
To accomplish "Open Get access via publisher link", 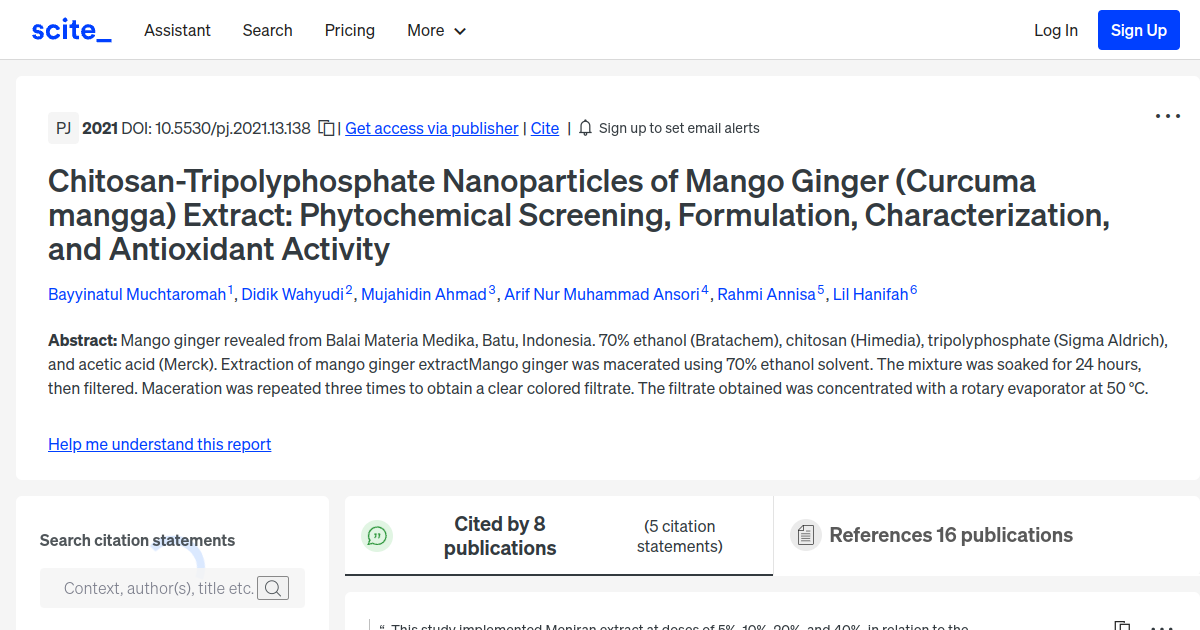I will coord(431,128).
